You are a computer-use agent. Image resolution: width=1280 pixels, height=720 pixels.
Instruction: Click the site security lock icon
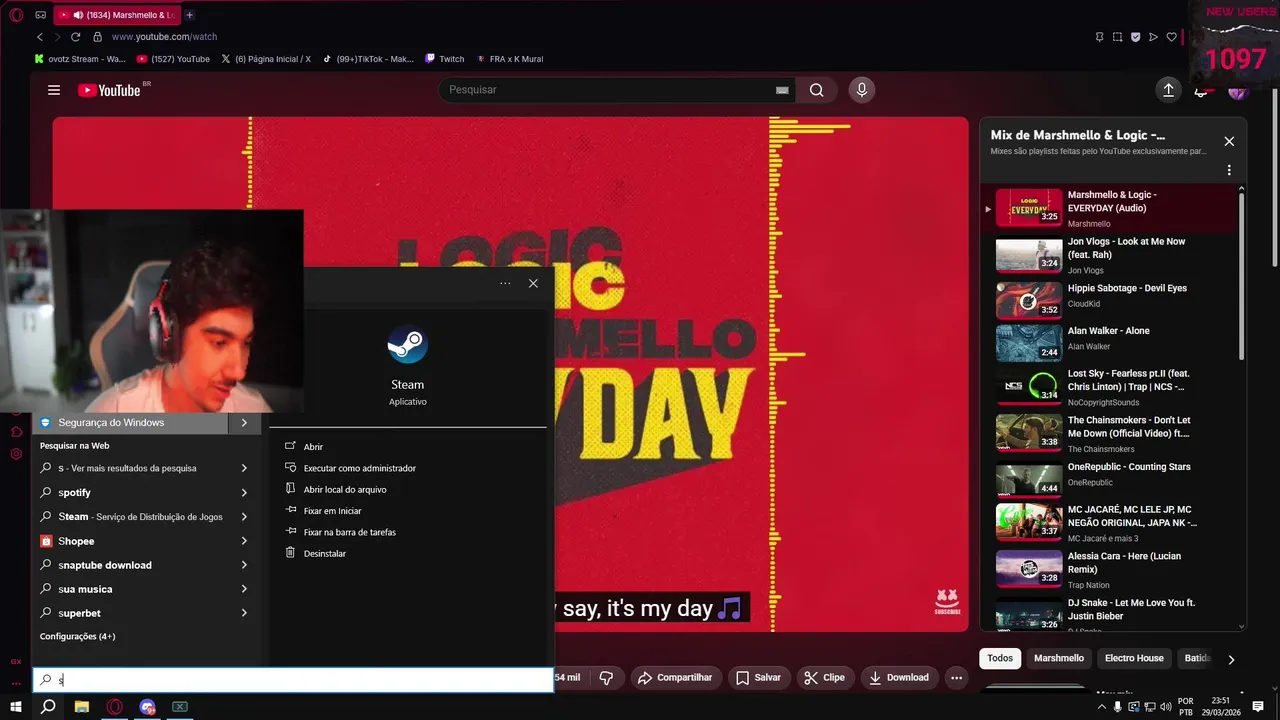[97, 37]
